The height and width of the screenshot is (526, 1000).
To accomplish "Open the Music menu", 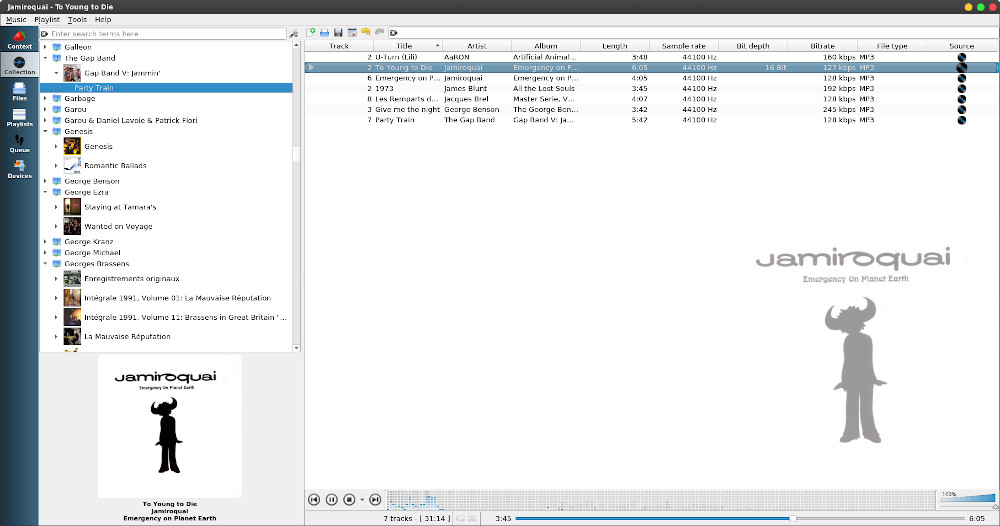I will click(16, 20).
